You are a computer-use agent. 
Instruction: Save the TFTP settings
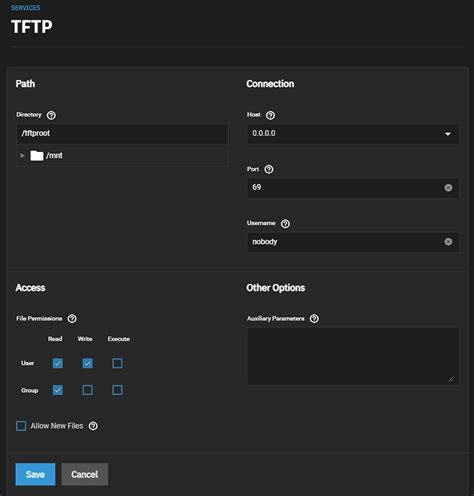[35, 474]
